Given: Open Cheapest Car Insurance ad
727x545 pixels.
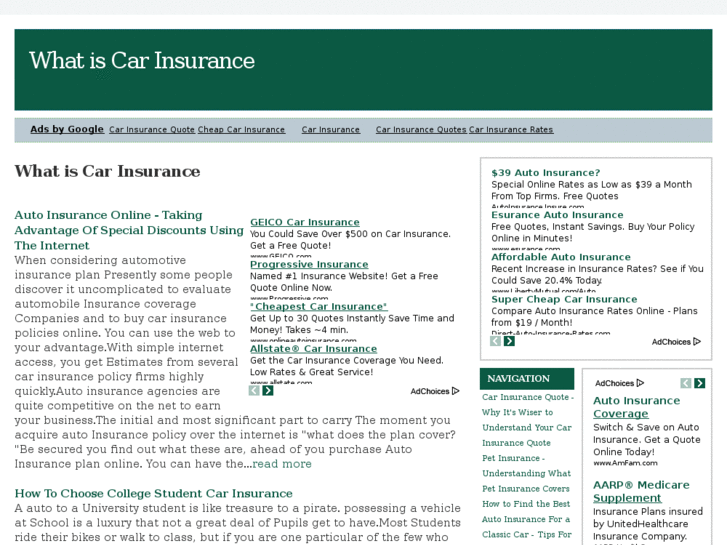Looking at the screenshot, I should [x=319, y=307].
